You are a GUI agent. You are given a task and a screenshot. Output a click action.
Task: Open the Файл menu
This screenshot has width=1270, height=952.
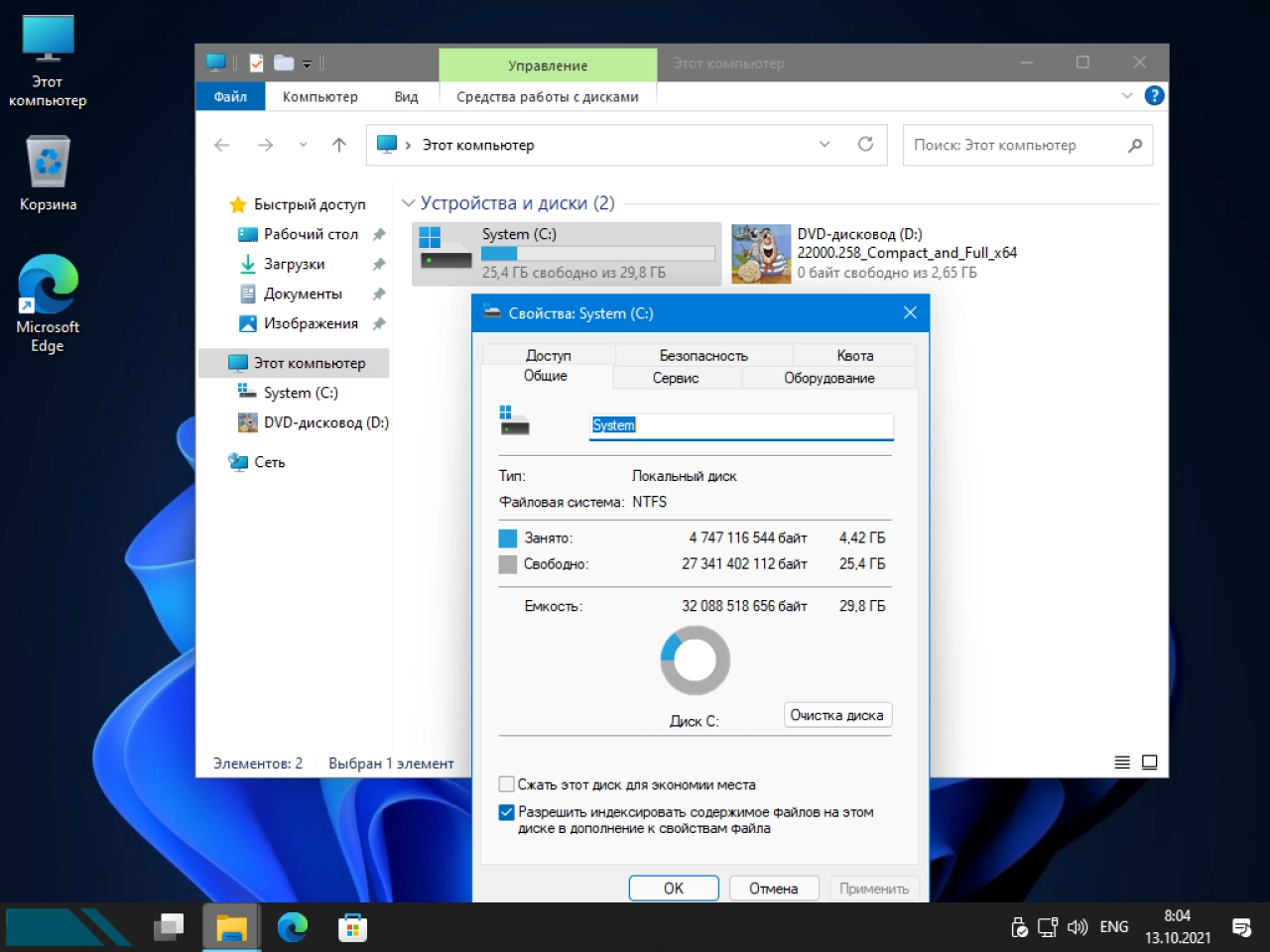coord(230,96)
